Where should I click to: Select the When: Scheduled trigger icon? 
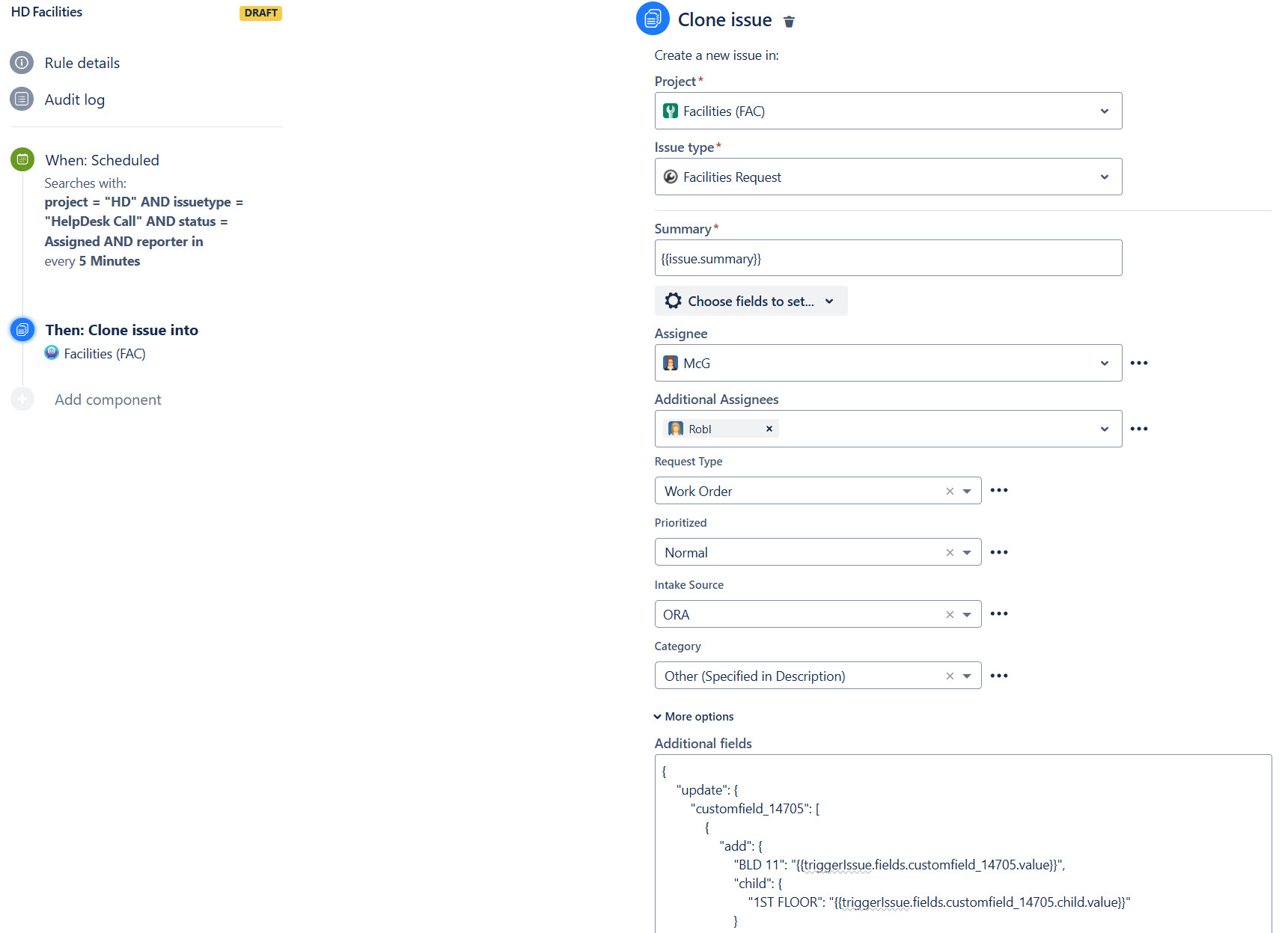22,159
